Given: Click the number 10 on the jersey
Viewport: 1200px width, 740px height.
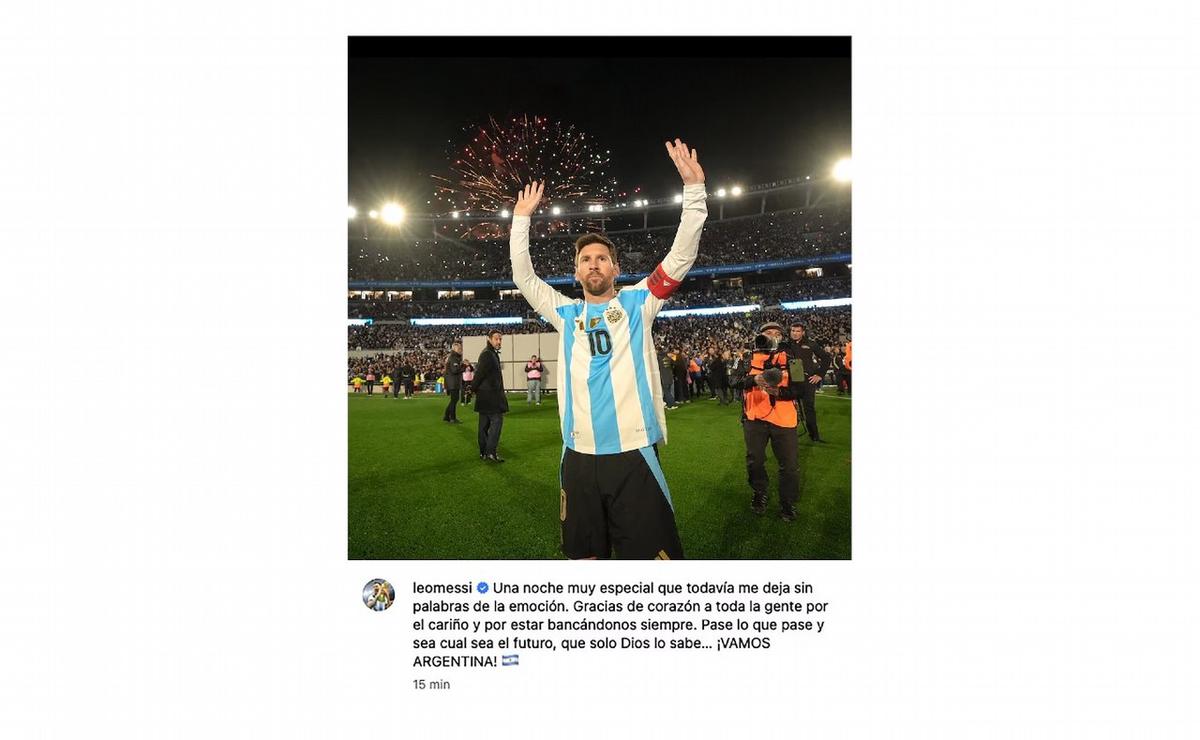Looking at the screenshot, I should click(599, 343).
